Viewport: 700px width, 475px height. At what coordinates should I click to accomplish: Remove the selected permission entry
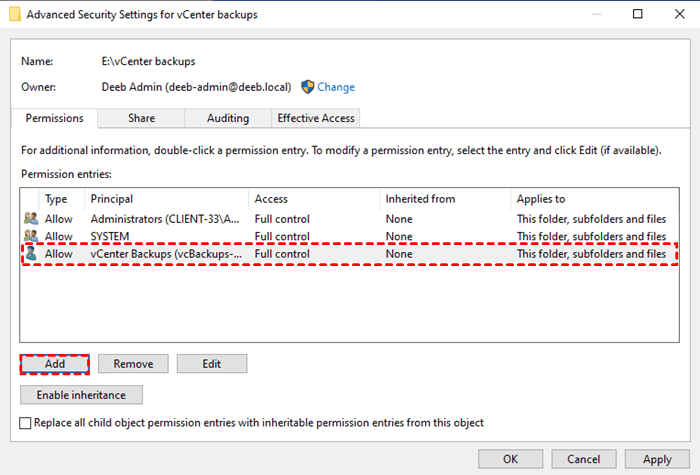(x=133, y=364)
